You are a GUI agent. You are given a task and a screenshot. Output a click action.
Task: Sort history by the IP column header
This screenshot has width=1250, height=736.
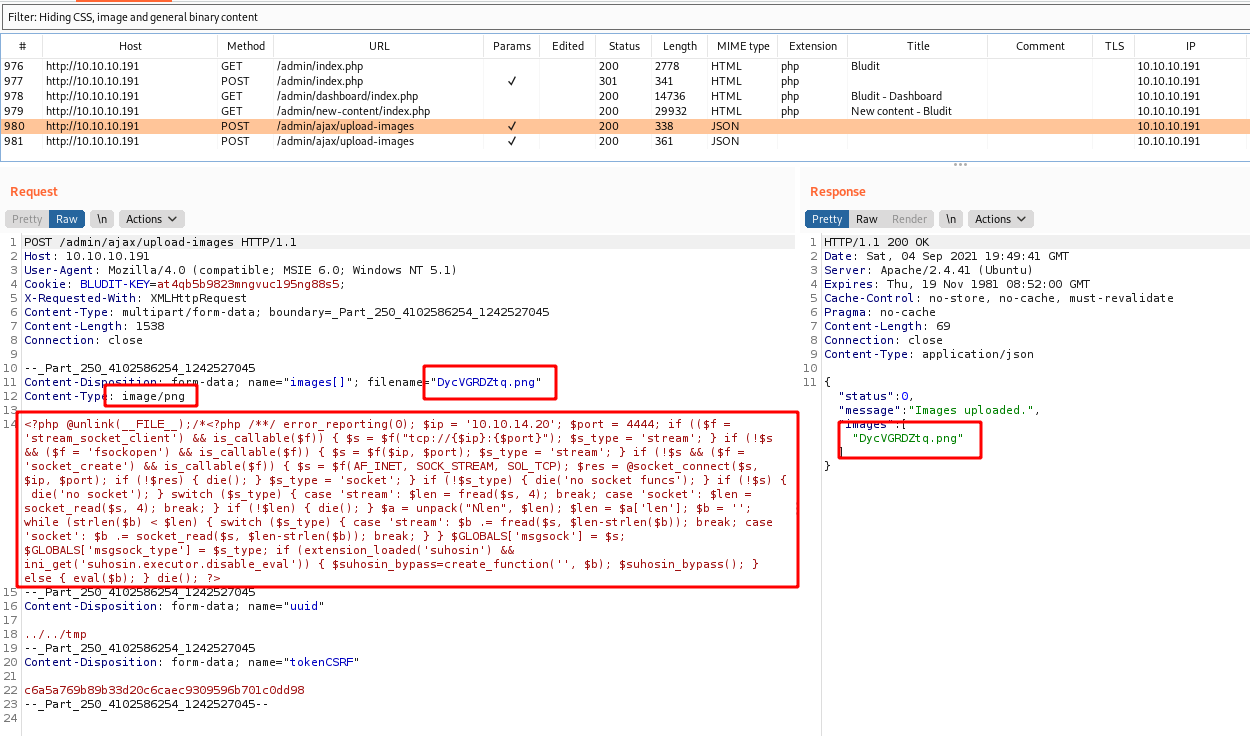pyautogui.click(x=1190, y=46)
